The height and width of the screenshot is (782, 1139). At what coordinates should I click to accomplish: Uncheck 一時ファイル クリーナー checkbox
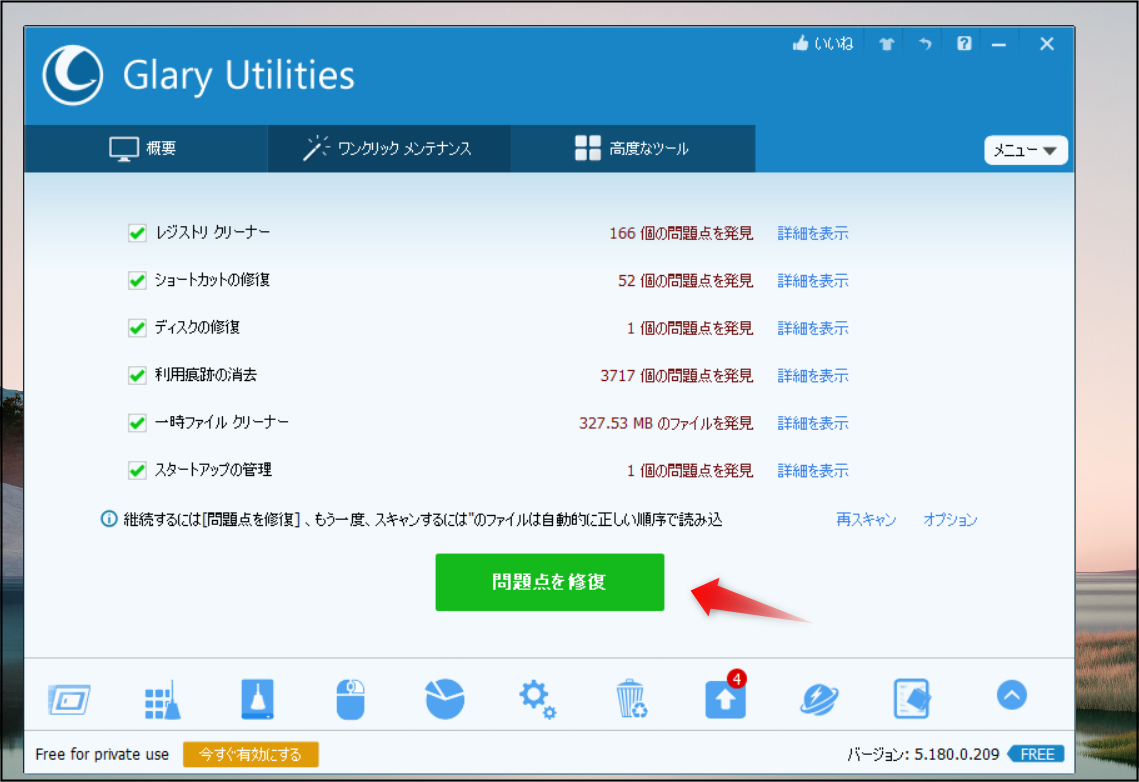click(137, 423)
